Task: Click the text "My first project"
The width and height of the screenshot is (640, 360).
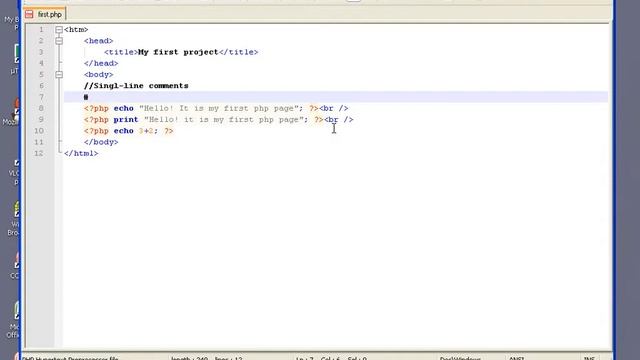Action: [178, 52]
